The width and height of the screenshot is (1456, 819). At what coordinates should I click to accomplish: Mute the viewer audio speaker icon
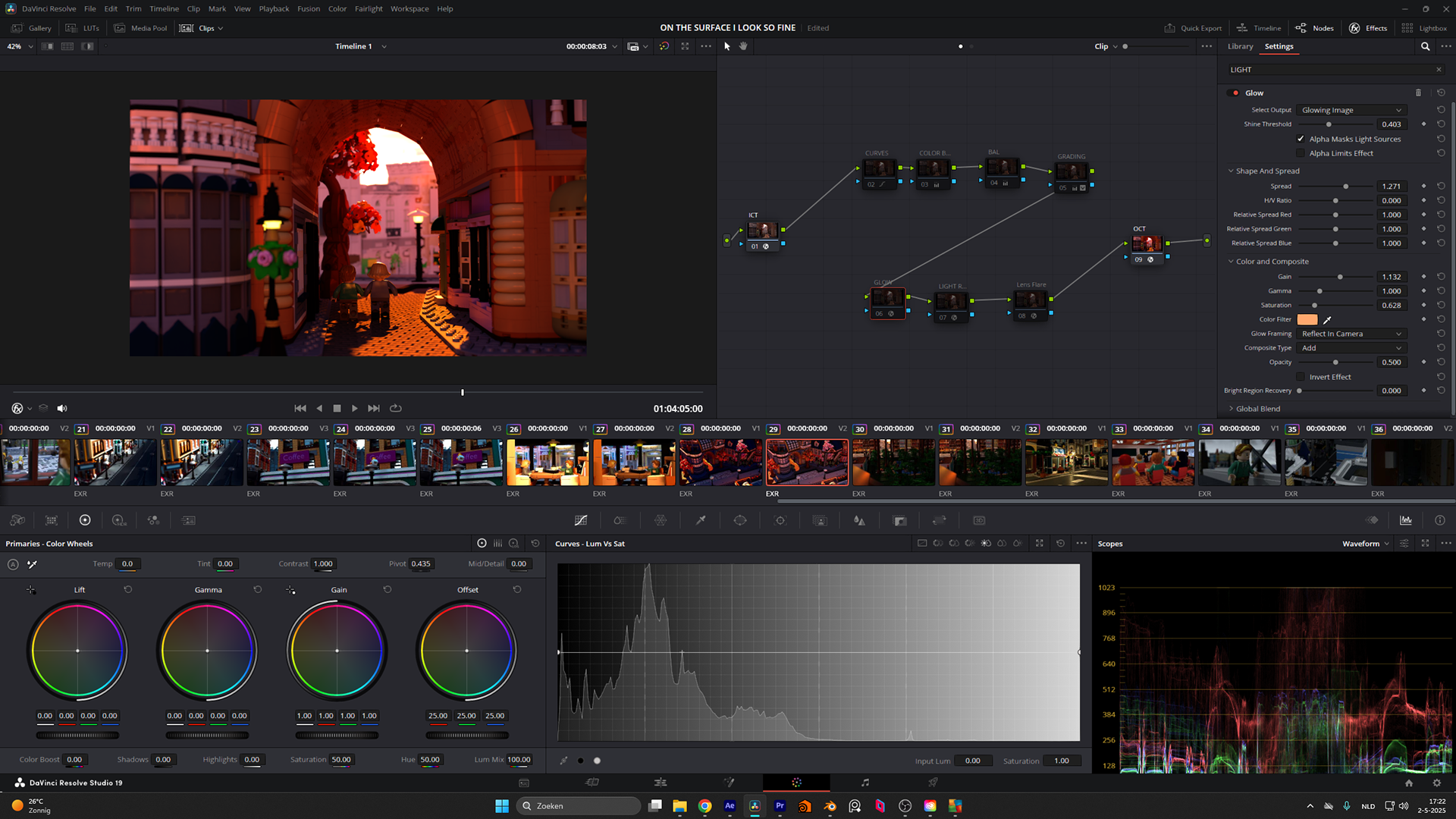[62, 408]
